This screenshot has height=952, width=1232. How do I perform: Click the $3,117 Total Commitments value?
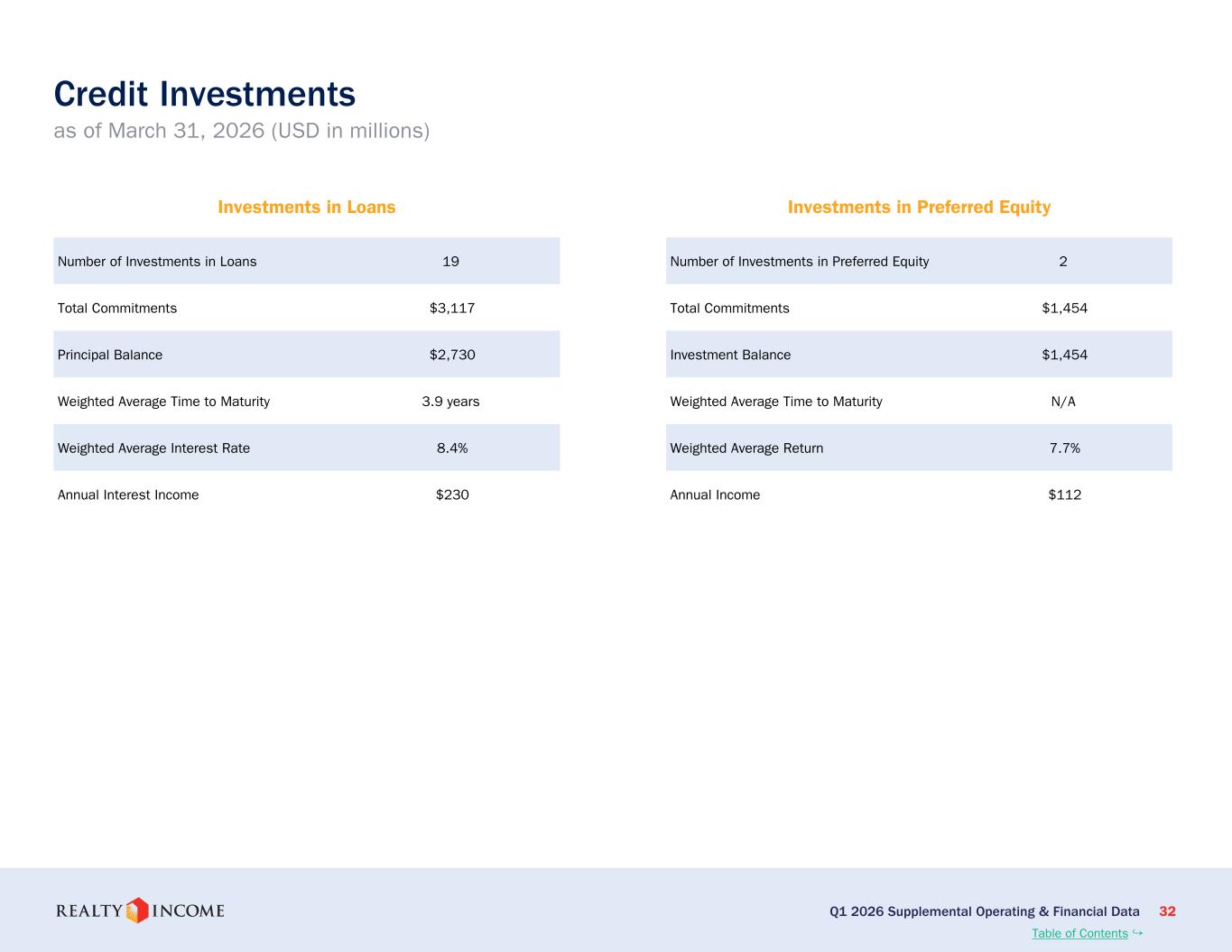[452, 309]
